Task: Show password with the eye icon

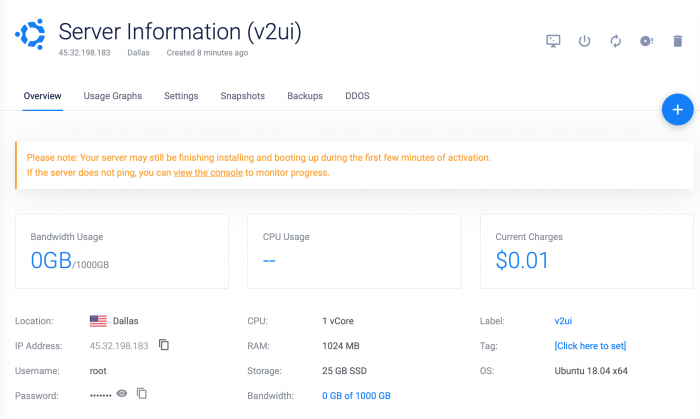Action: [122, 394]
